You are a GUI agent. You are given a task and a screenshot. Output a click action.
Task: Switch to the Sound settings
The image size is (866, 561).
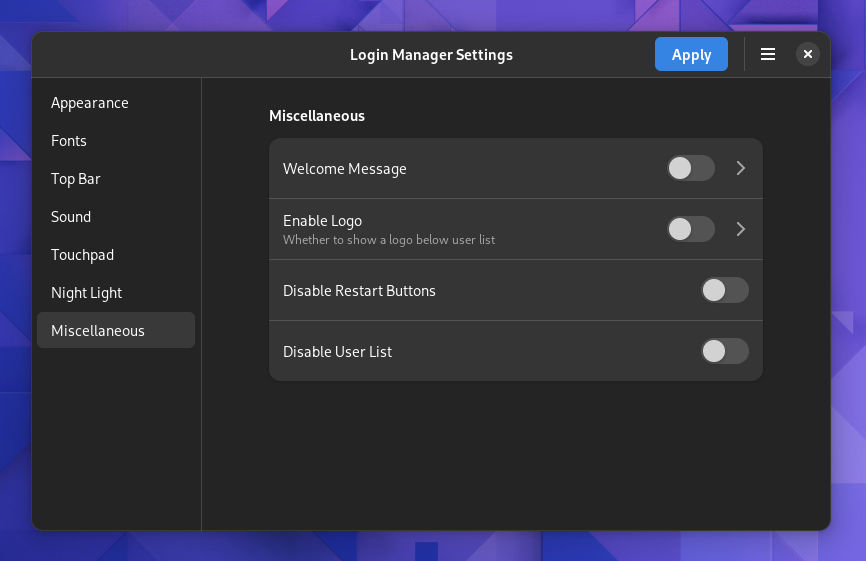pyautogui.click(x=71, y=217)
